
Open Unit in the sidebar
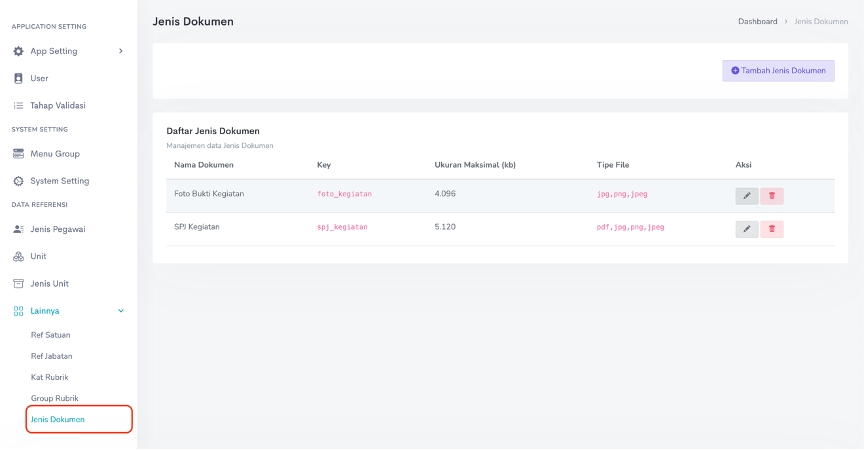tap(38, 256)
